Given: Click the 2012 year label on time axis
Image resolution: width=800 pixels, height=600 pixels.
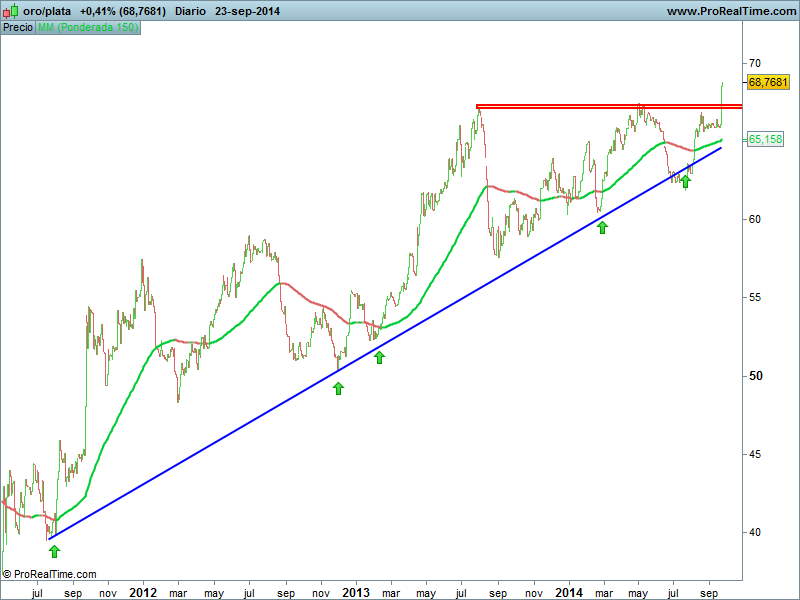Looking at the screenshot, I should (143, 593).
